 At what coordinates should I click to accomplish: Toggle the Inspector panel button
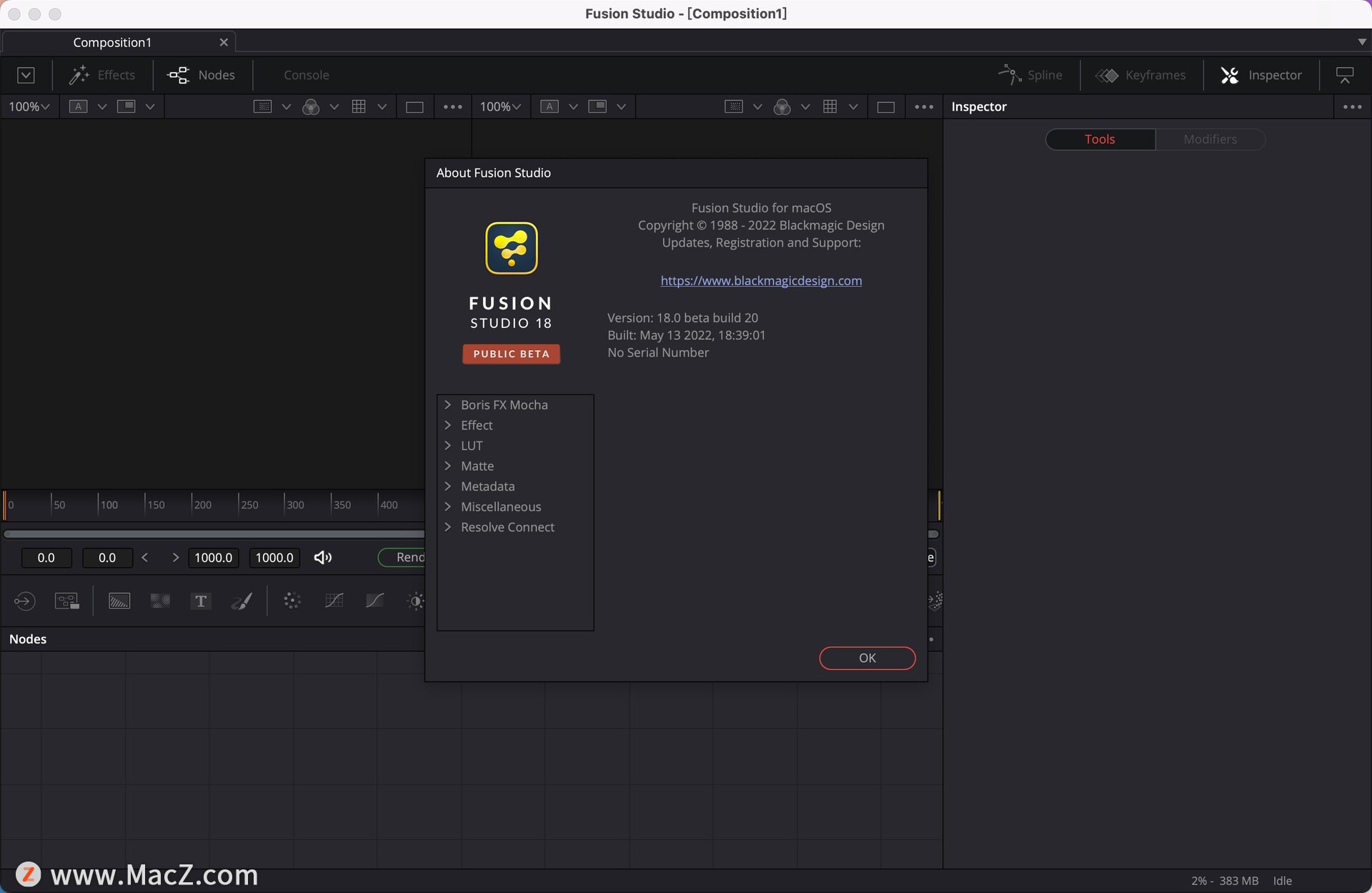tap(1261, 75)
